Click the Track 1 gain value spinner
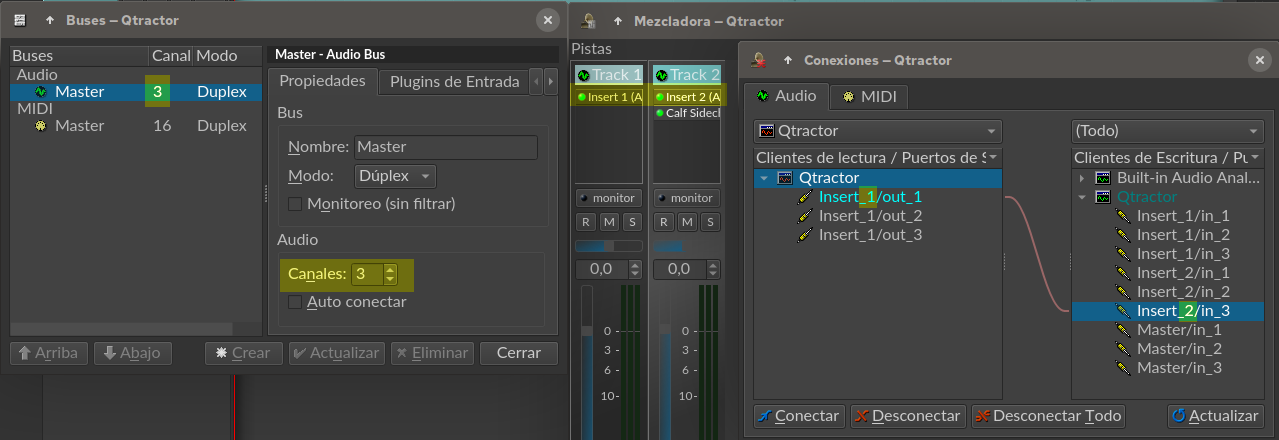This screenshot has width=1279, height=440. pos(608,269)
